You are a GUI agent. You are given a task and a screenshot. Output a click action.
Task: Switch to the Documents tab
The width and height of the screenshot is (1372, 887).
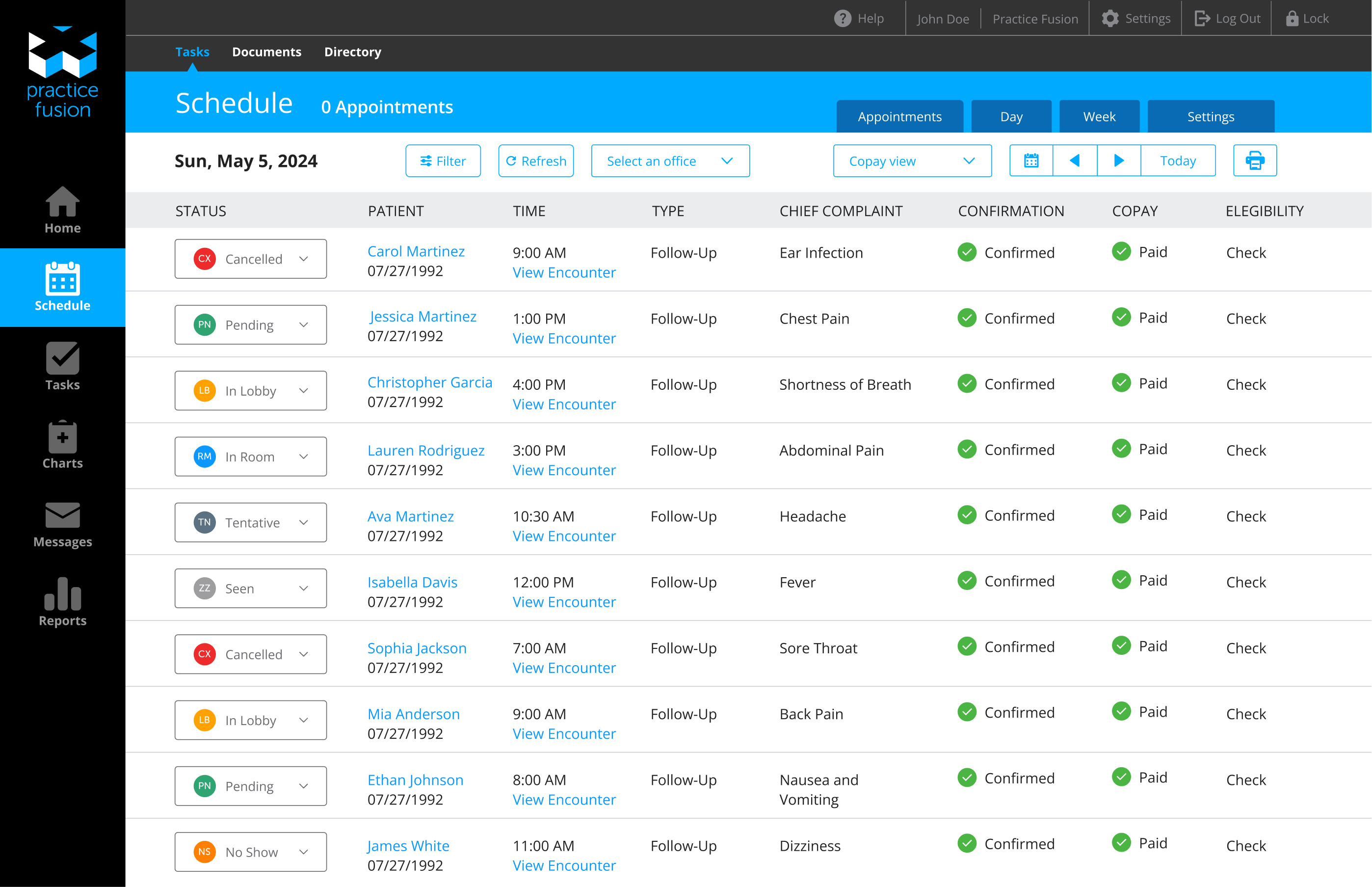pos(266,52)
